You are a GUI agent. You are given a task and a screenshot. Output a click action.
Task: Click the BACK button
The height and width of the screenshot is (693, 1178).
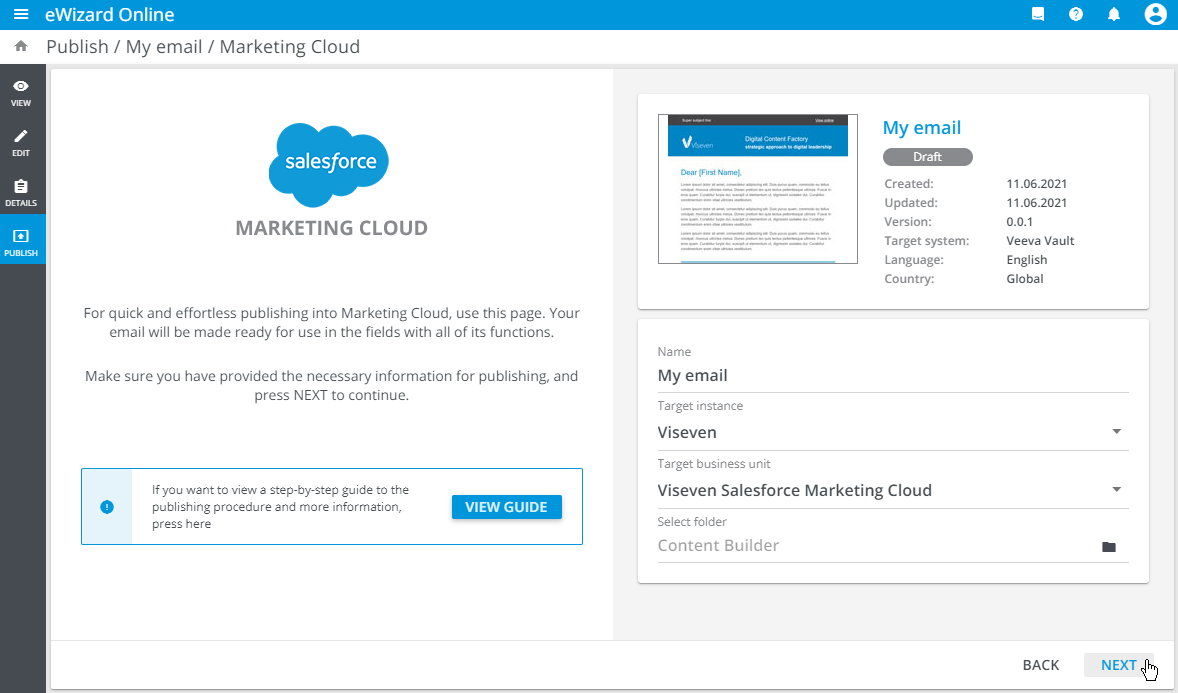click(1040, 665)
